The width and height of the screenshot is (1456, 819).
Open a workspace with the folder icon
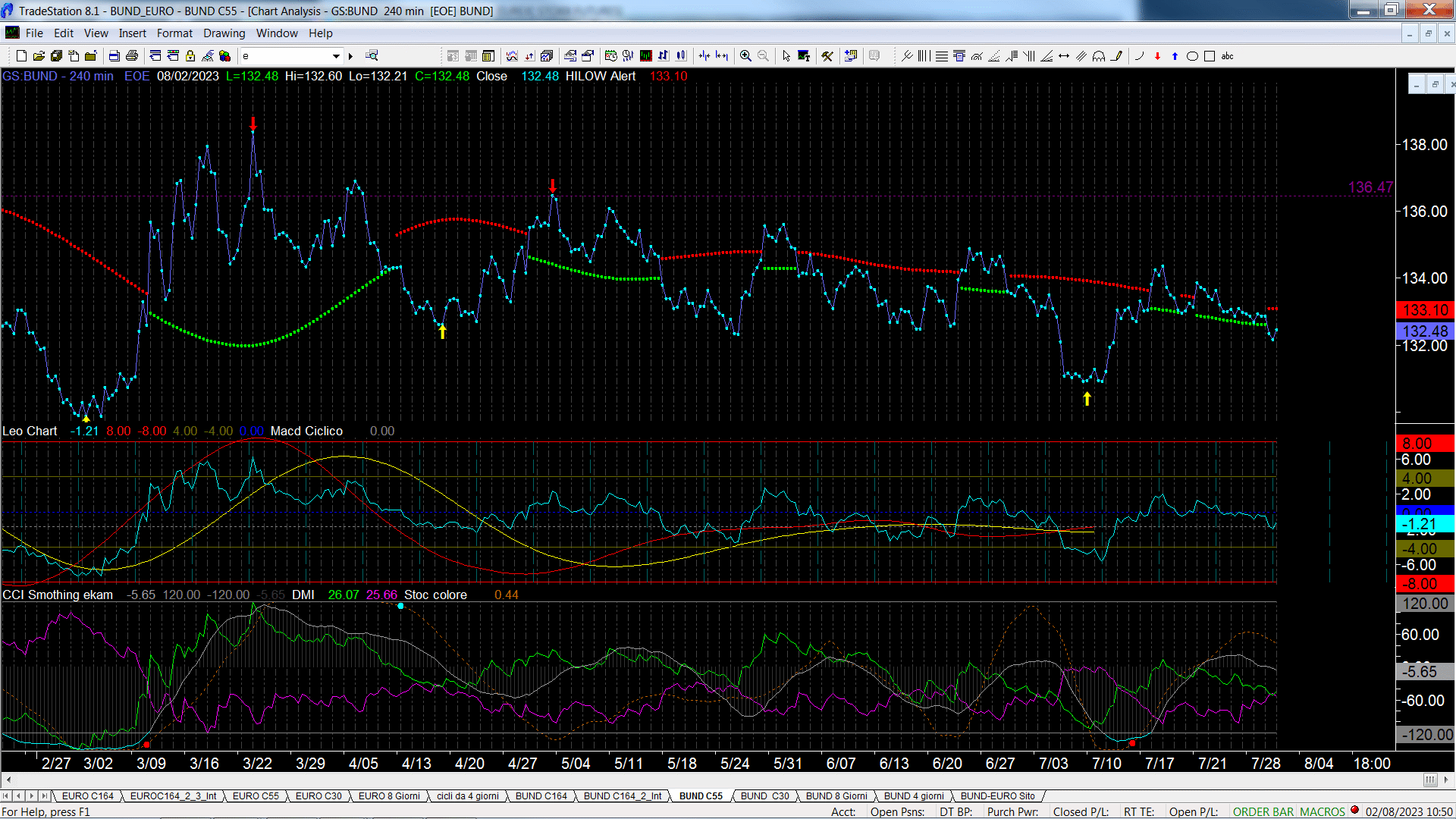pos(39,56)
